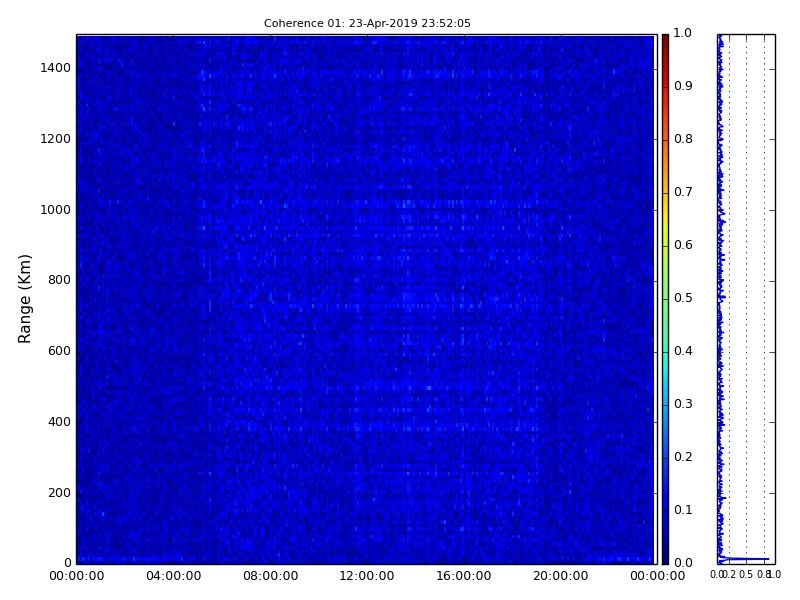The image size is (800, 600).
Task: Click the 1000 range tick label
Action: click(56, 210)
